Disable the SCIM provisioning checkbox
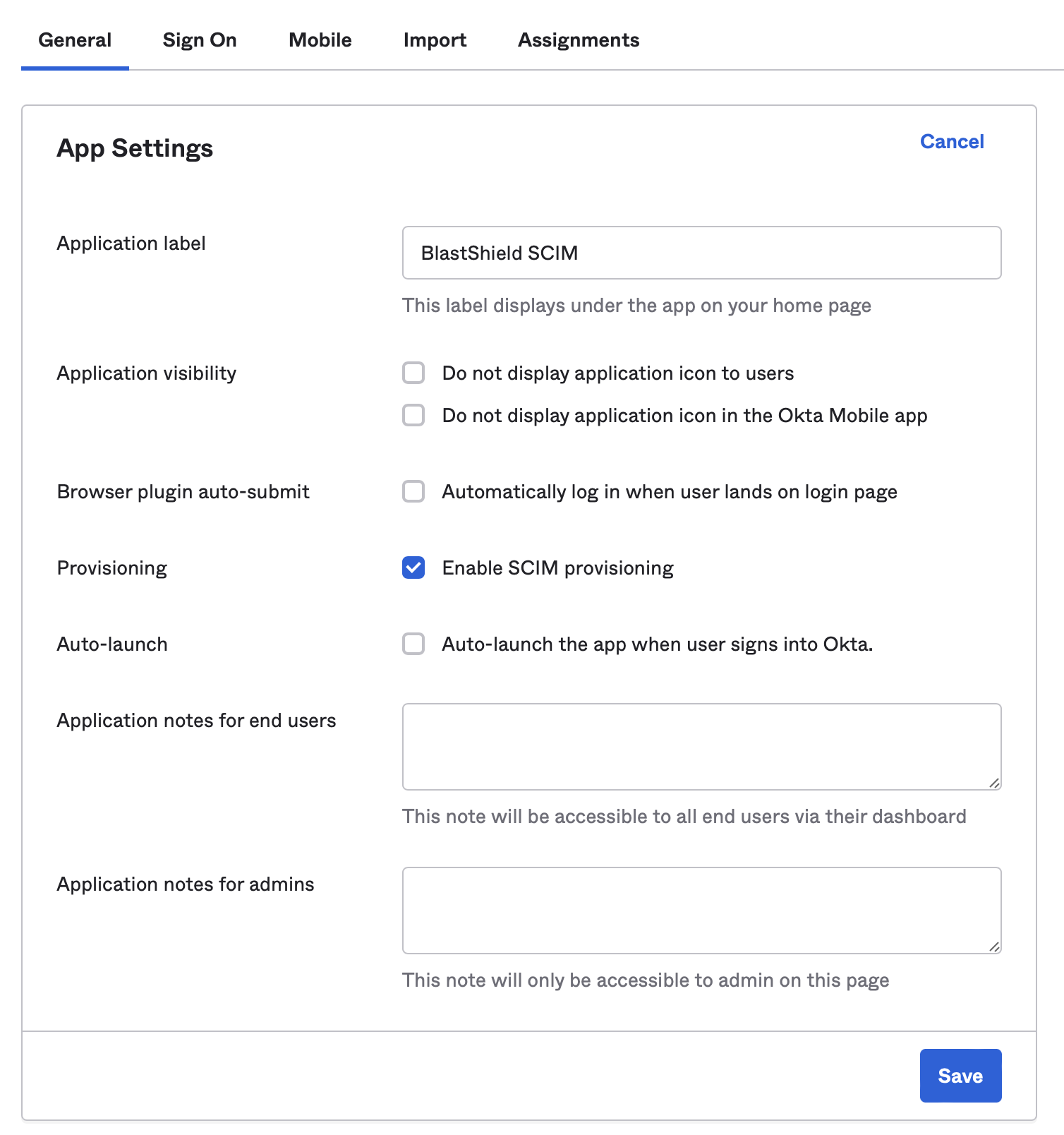The height and width of the screenshot is (1135, 1064). pyautogui.click(x=413, y=567)
